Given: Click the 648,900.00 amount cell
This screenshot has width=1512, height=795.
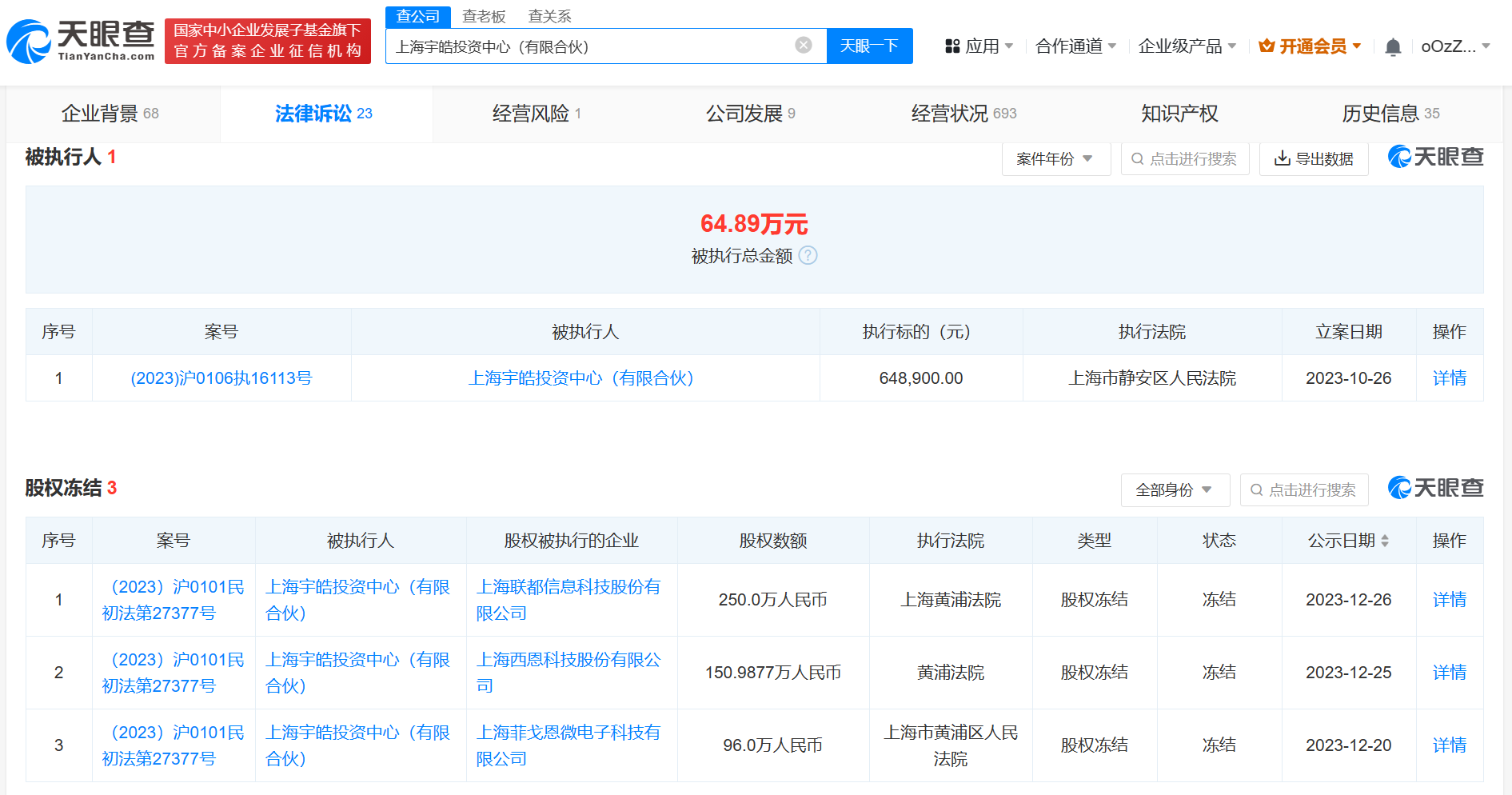Looking at the screenshot, I should tap(921, 378).
